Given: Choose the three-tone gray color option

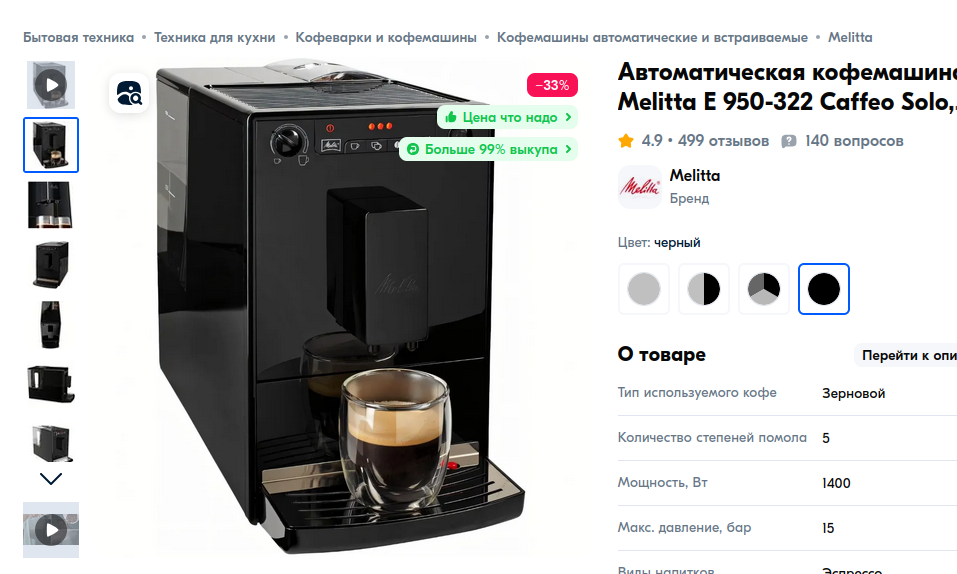Looking at the screenshot, I should click(764, 289).
